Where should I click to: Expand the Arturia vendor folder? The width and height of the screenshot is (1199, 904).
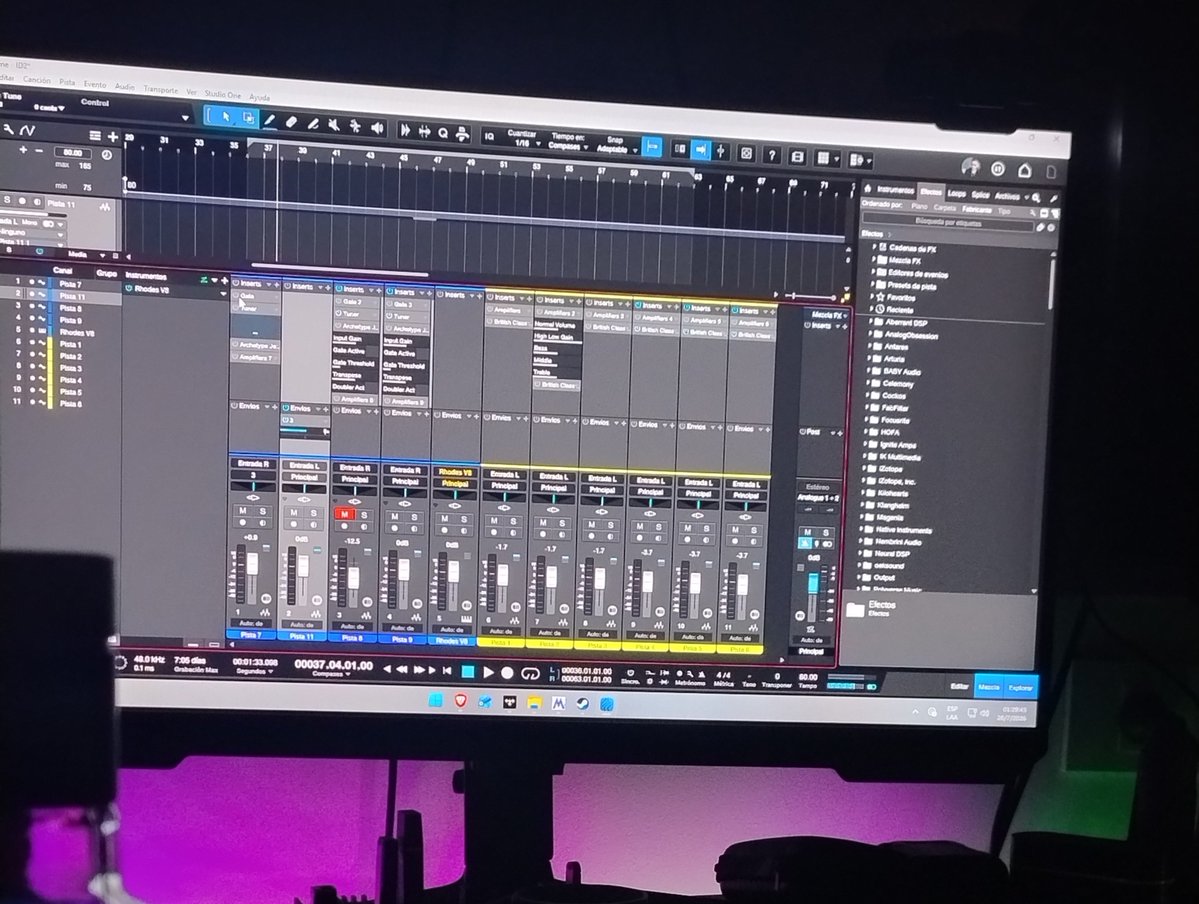coord(870,358)
